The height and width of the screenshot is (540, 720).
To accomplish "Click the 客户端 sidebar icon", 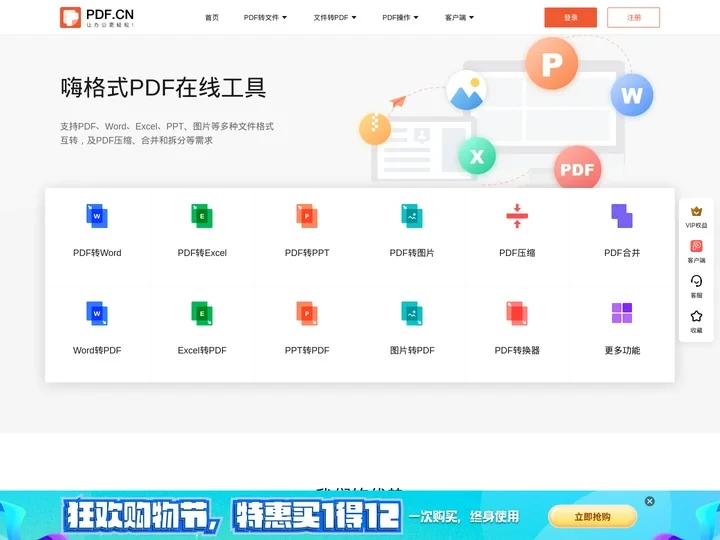I will click(x=696, y=246).
